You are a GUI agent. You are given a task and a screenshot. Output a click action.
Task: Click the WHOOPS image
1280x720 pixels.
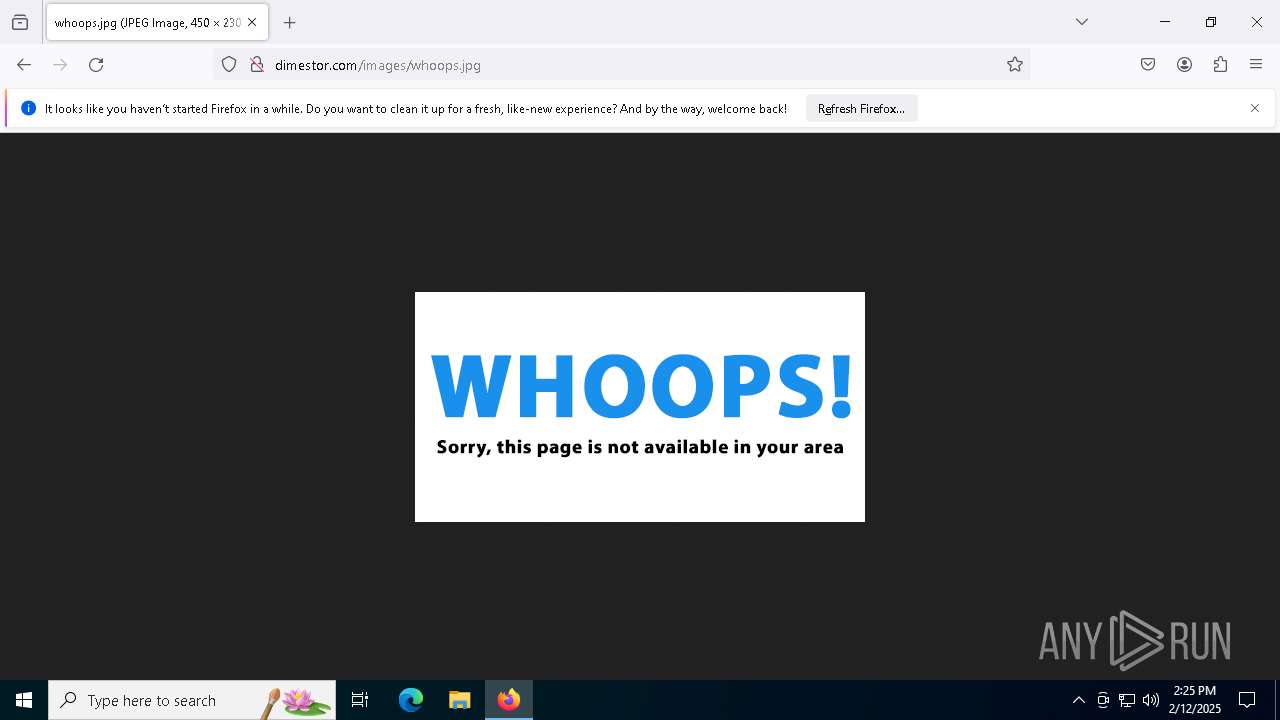640,407
